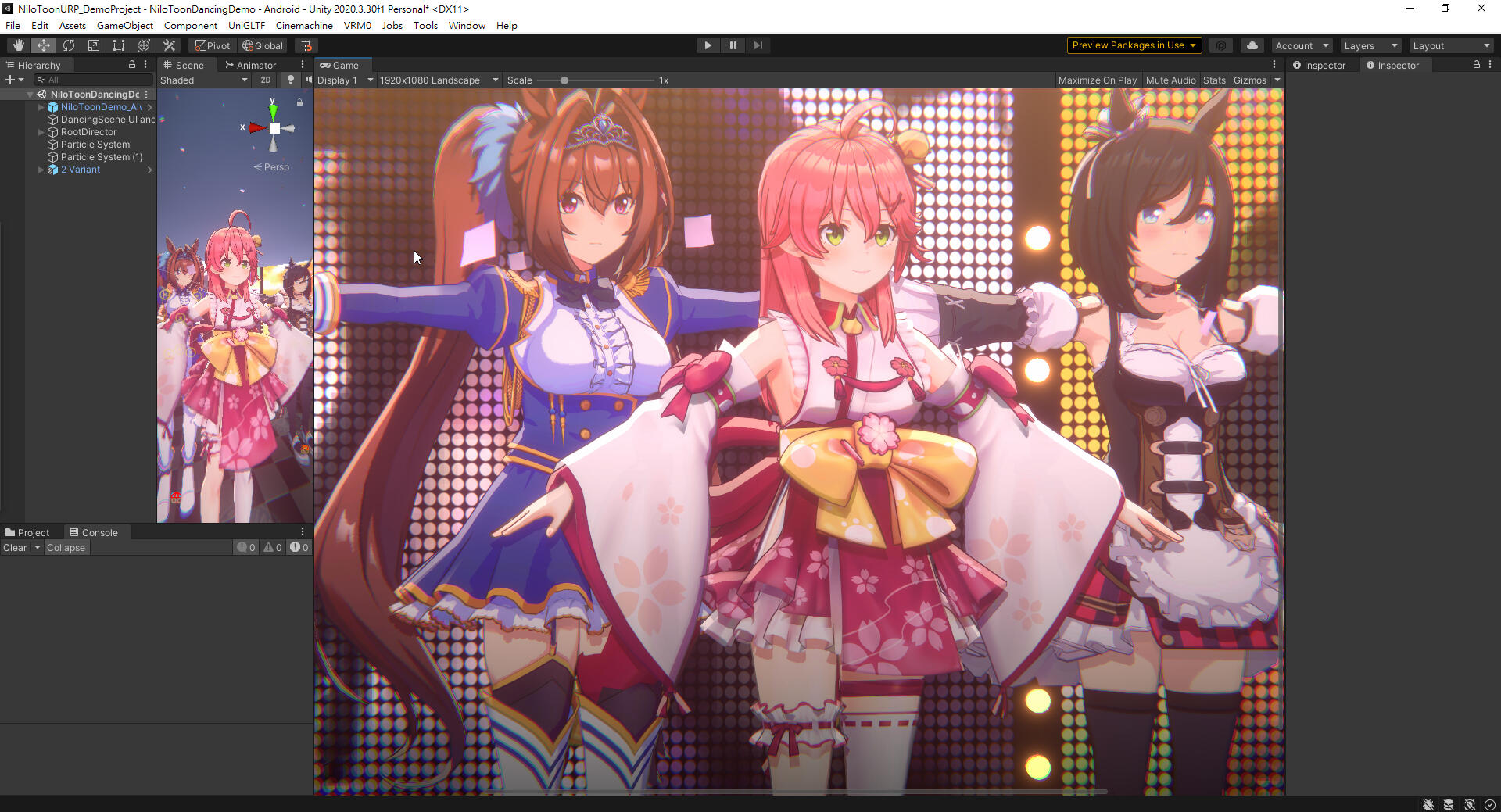The image size is (1501, 812).
Task: Click the Play button
Action: [x=708, y=45]
